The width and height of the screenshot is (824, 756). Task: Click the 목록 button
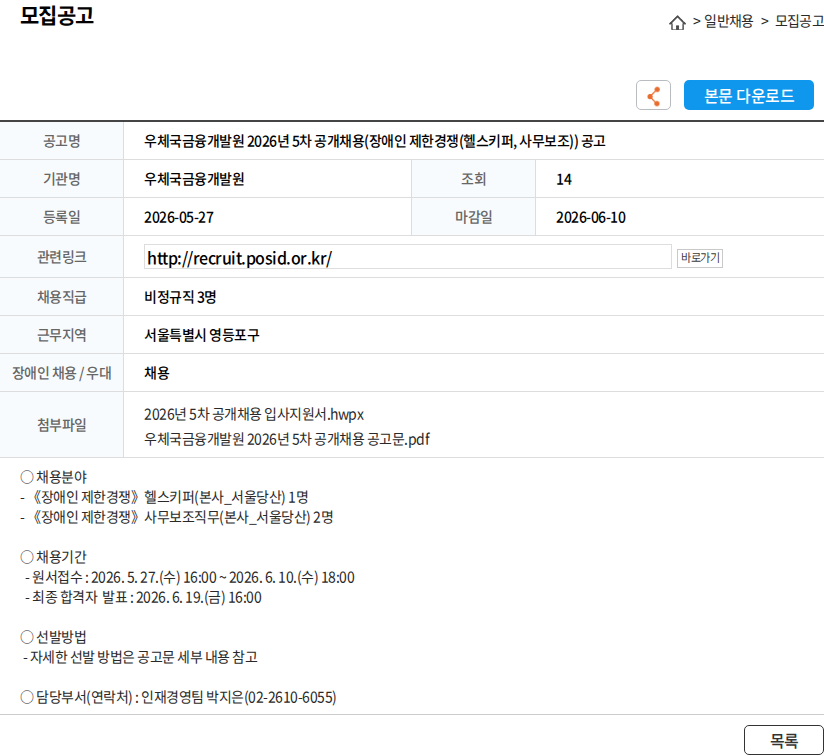tap(784, 740)
